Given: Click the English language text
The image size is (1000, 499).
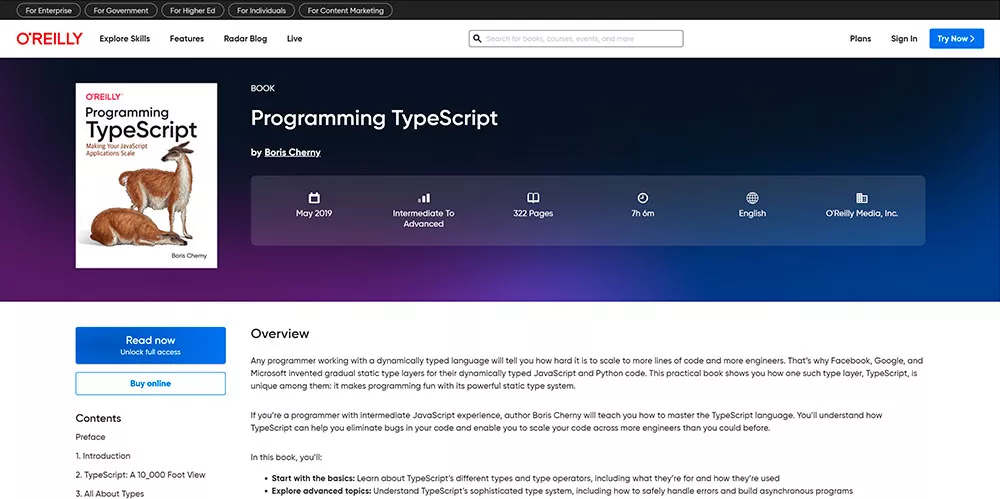Looking at the screenshot, I should click(753, 214).
